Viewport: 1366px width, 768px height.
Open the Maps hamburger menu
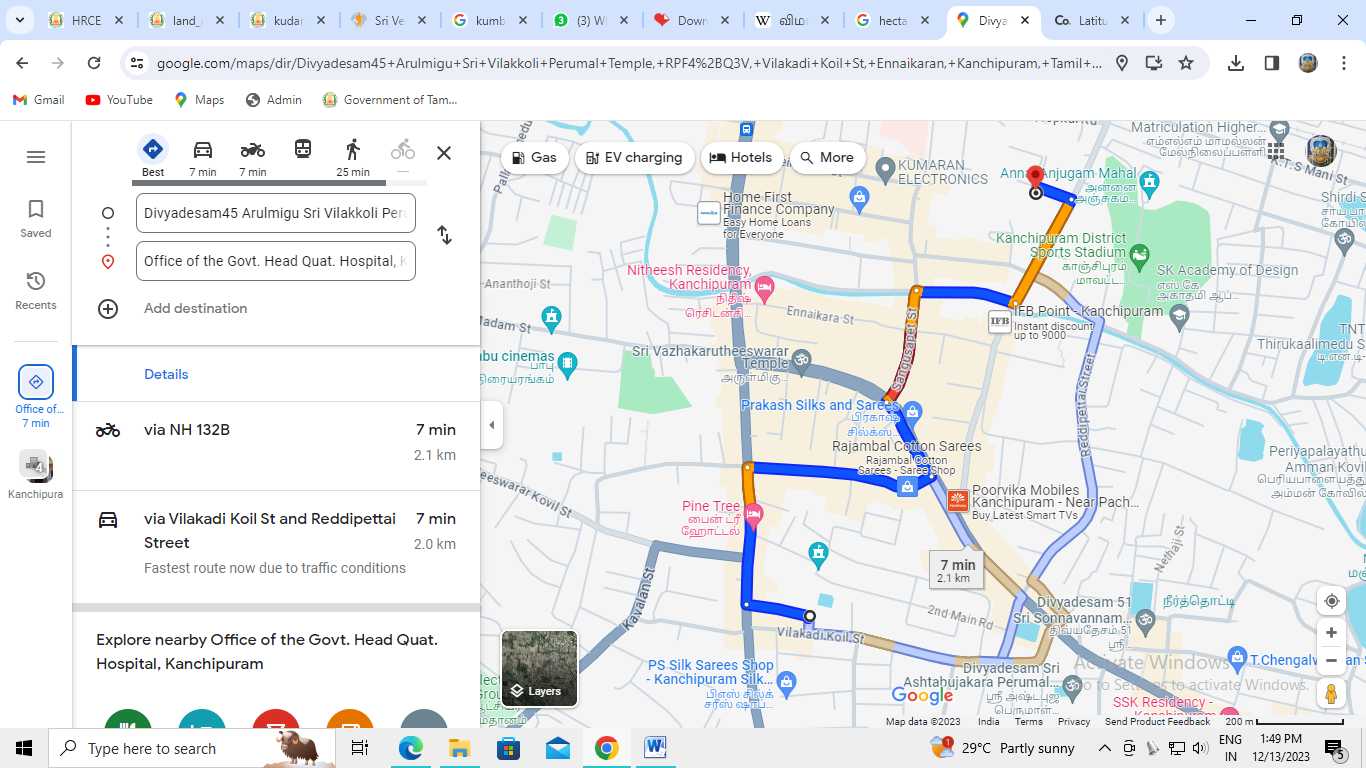(36, 157)
